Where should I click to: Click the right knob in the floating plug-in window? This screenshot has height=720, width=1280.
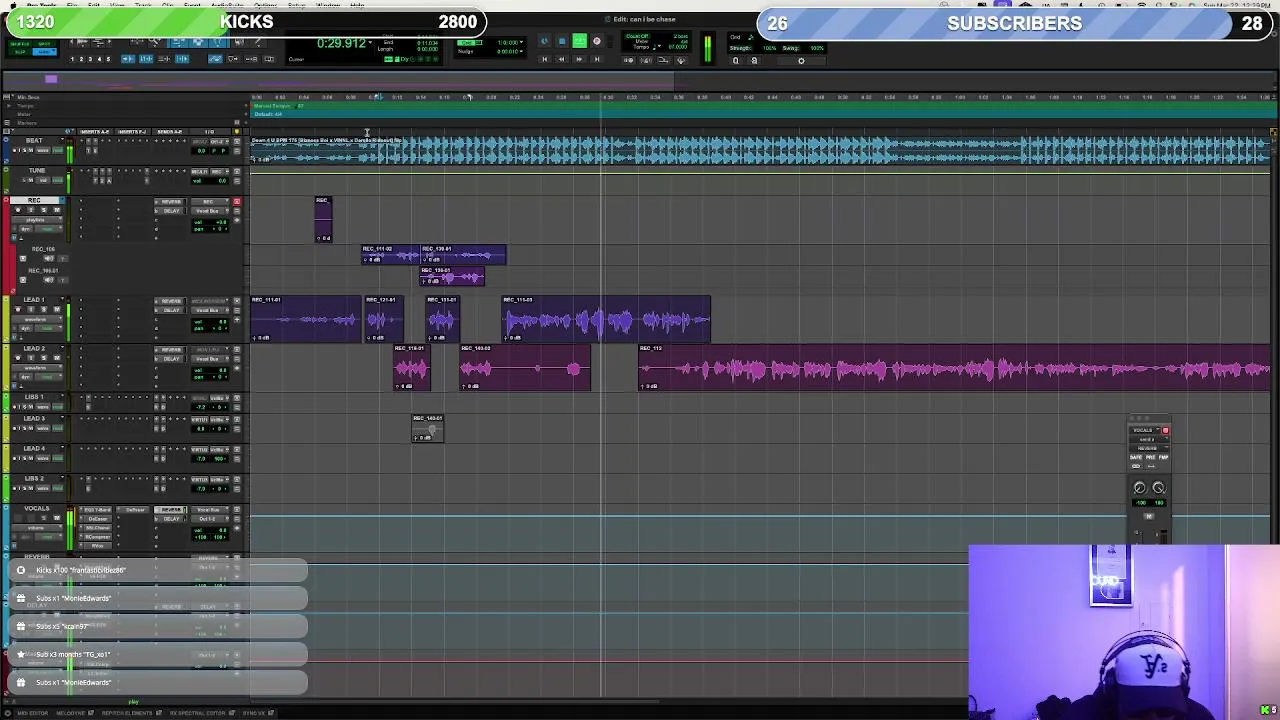pos(1159,488)
